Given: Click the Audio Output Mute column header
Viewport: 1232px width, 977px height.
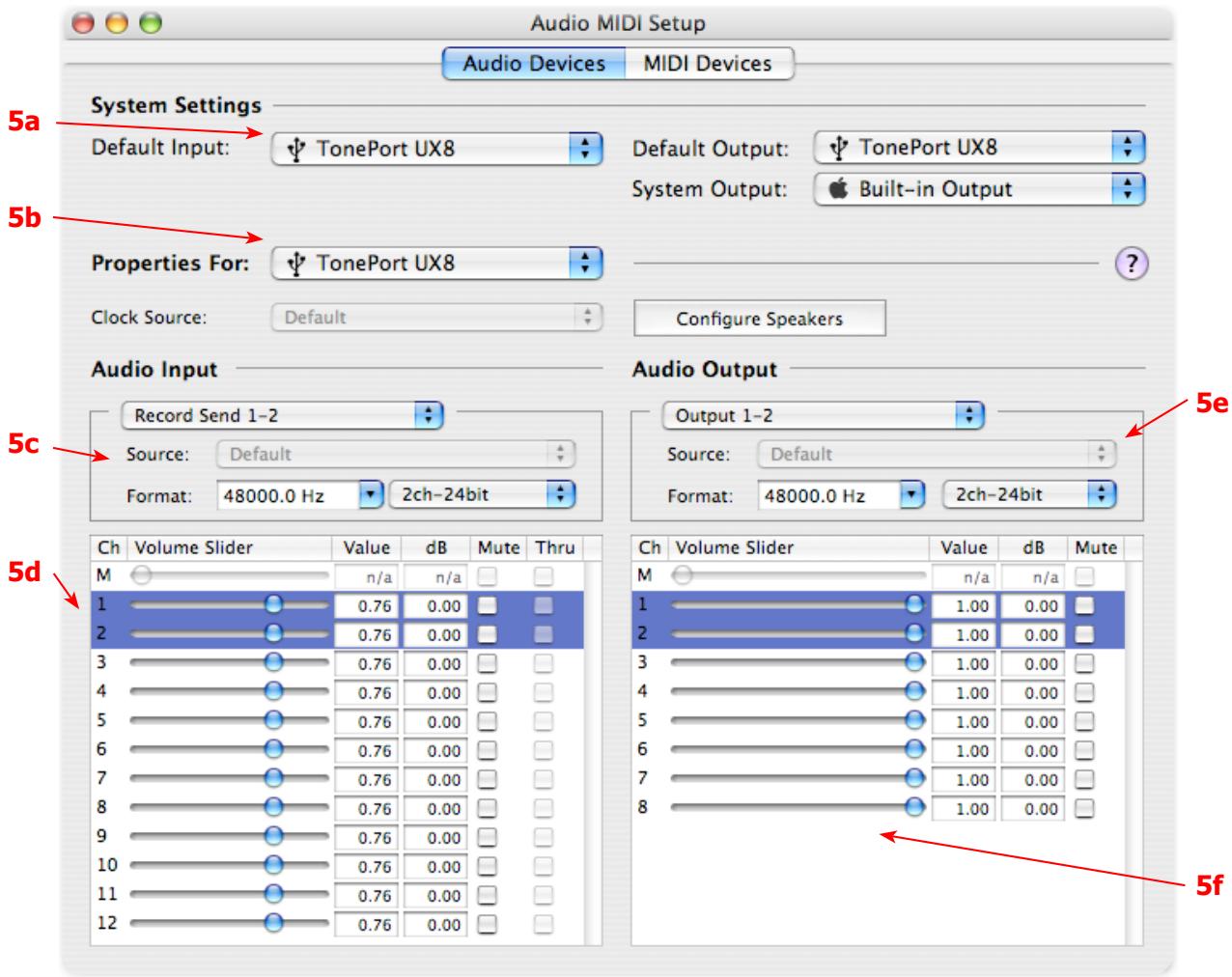Looking at the screenshot, I should [1096, 548].
